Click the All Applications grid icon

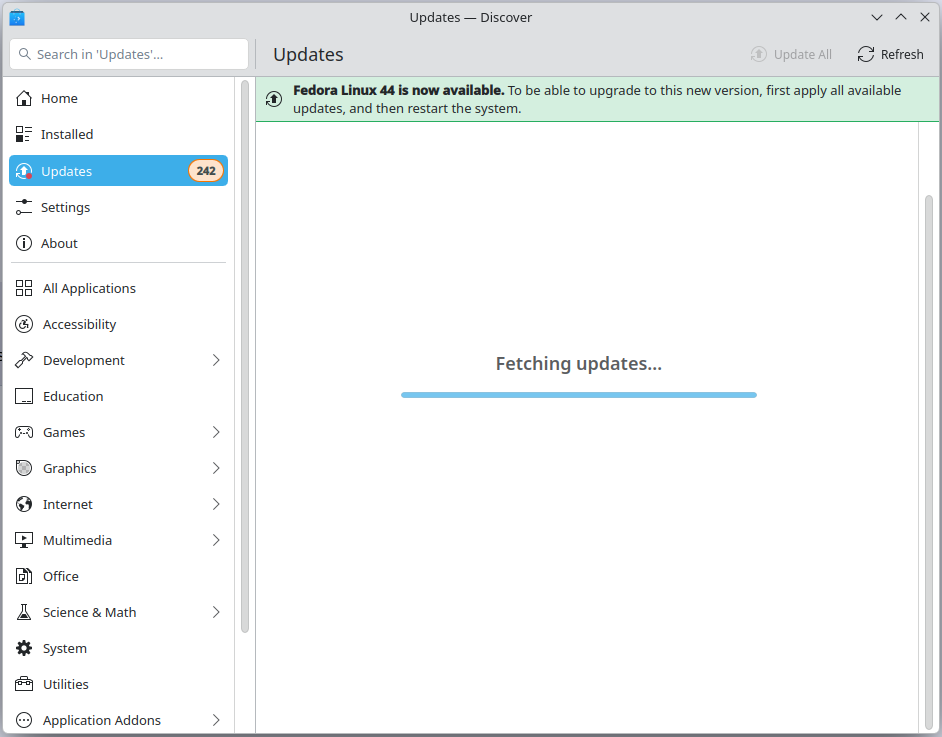click(x=23, y=288)
